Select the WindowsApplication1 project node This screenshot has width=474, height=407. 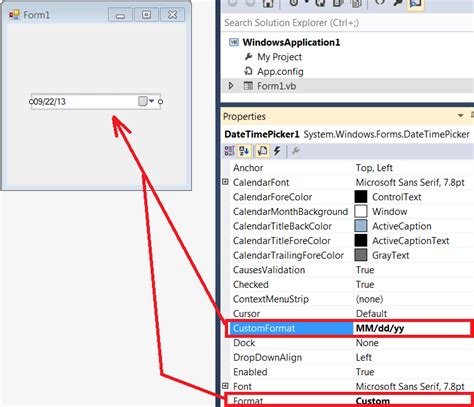coord(291,42)
